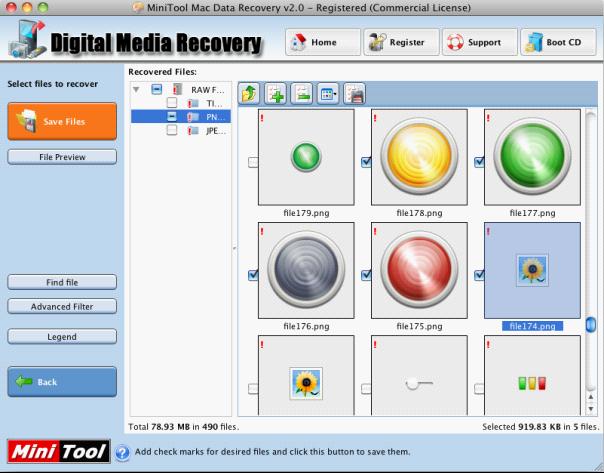Check the file179.png checkbox

click(x=253, y=162)
